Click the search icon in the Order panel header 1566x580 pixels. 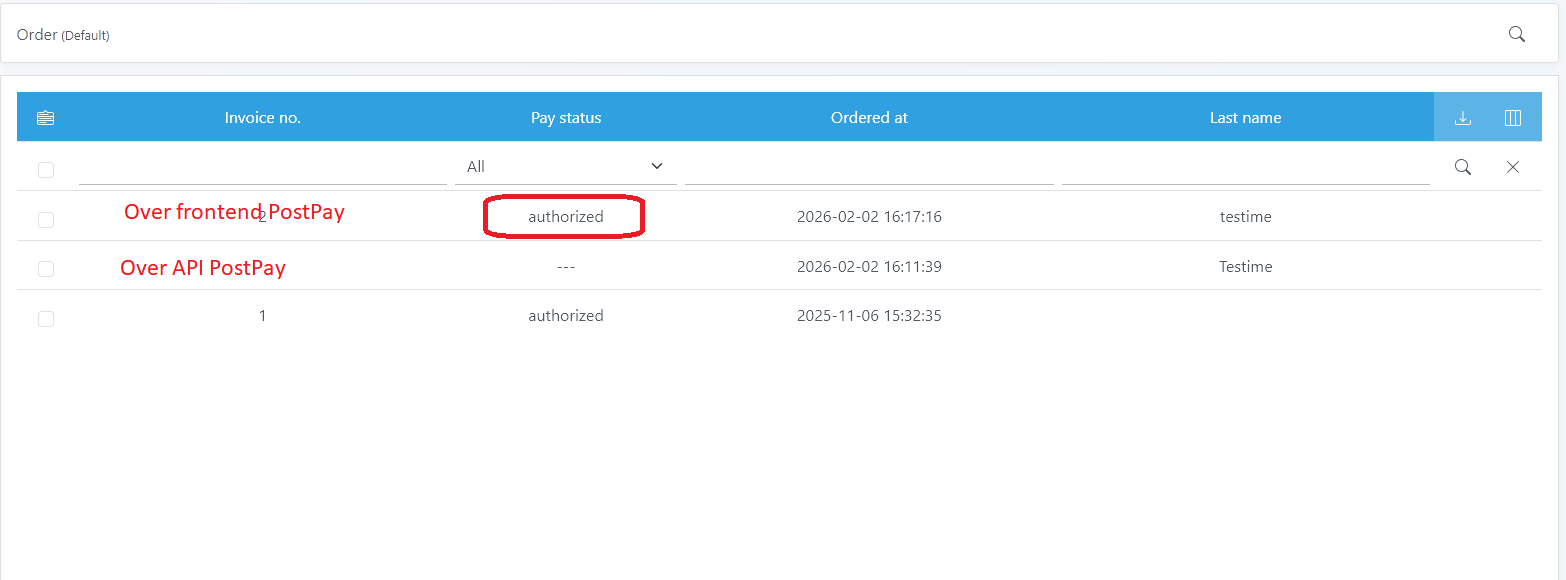(1516, 34)
